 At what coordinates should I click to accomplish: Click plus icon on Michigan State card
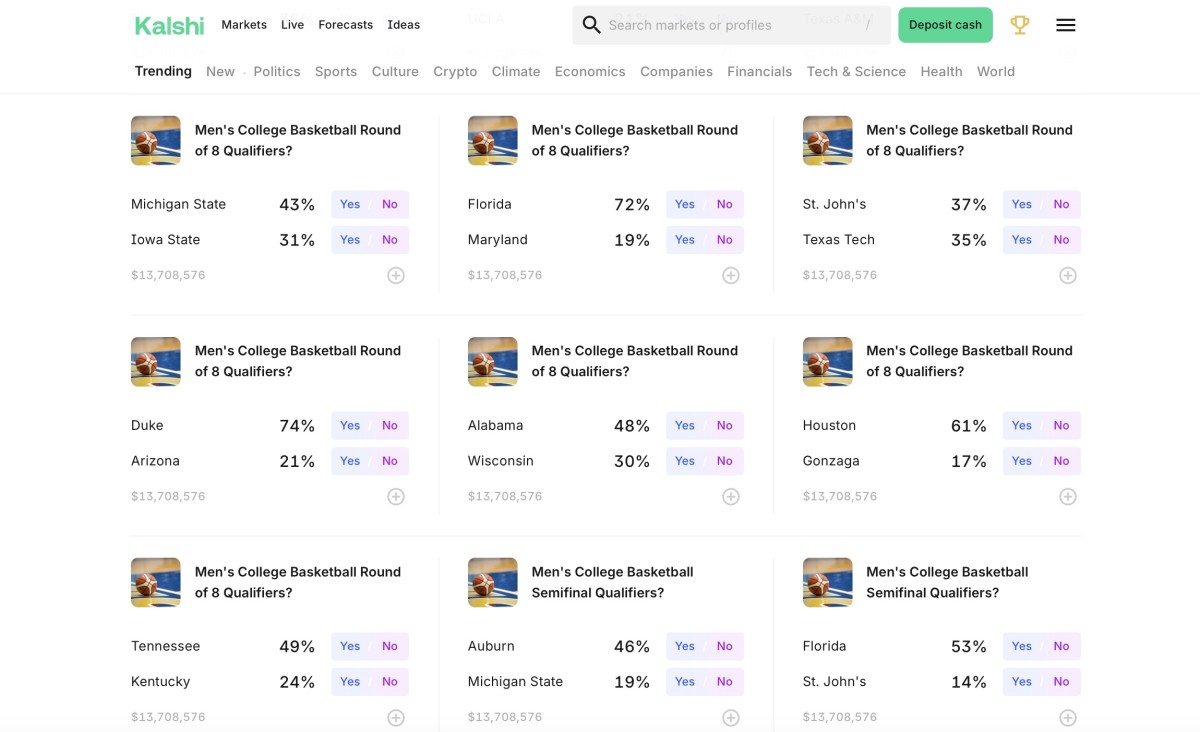click(396, 275)
